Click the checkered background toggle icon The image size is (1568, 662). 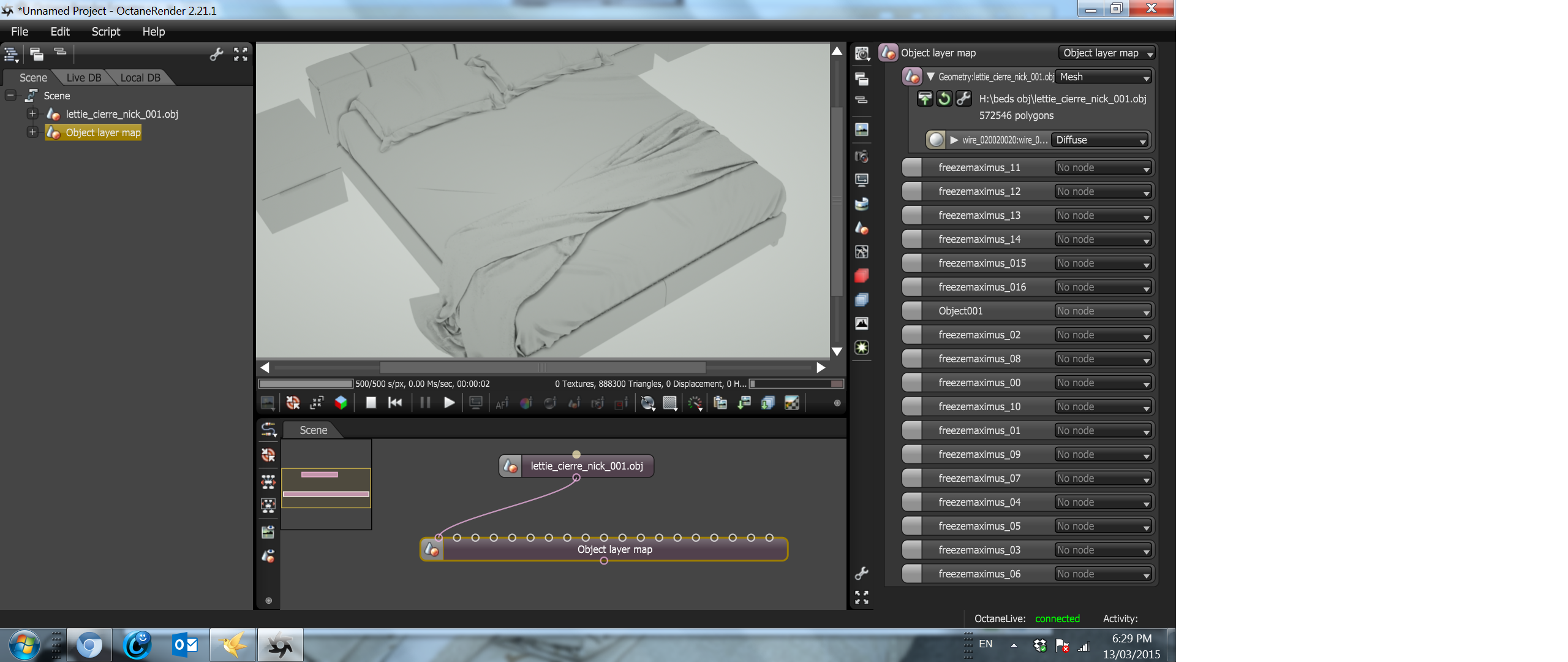coord(792,403)
